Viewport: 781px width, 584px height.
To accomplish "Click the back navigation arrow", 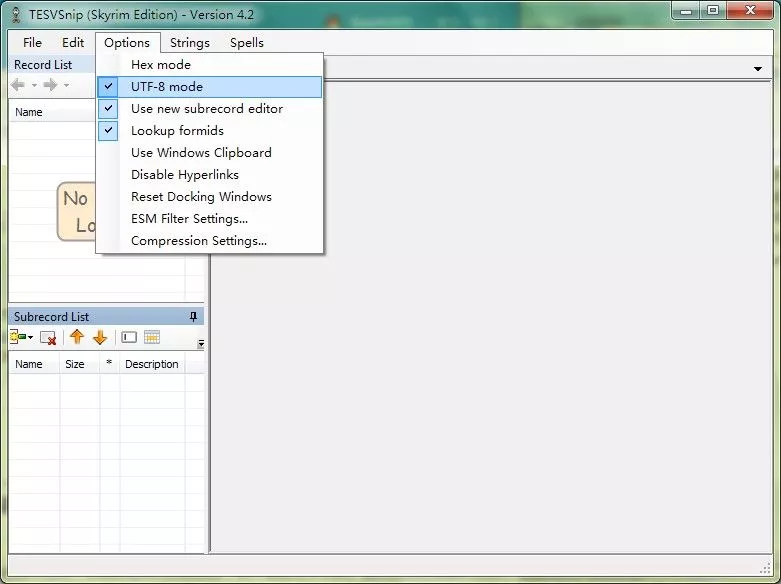I will click(18, 85).
